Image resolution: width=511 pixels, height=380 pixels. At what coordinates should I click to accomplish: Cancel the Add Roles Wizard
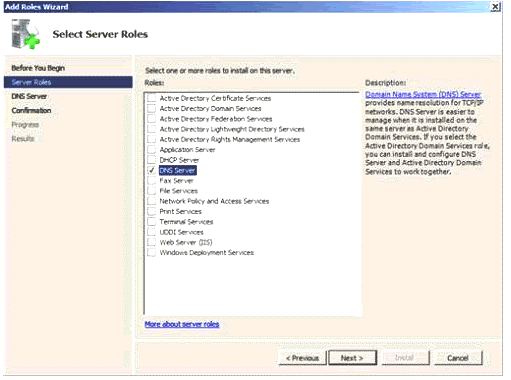[x=458, y=358]
